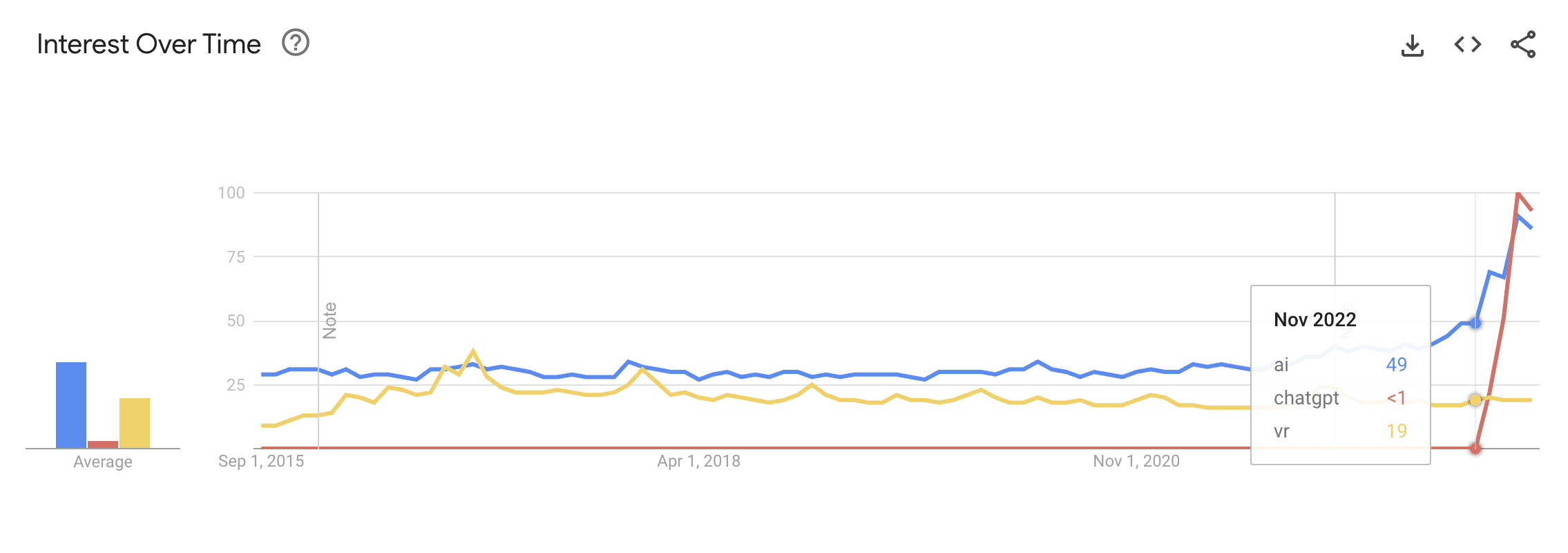Expand the Average comparison section
Screen dimensions: 1568x553
pos(102,463)
